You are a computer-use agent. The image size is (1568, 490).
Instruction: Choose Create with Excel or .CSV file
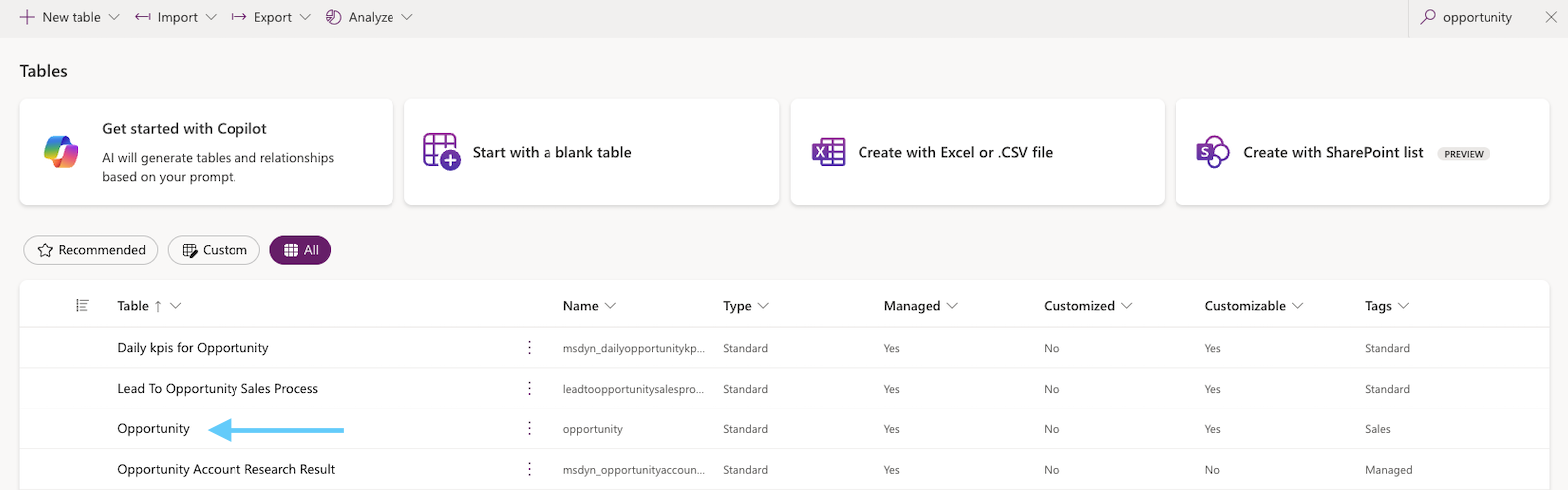978,152
